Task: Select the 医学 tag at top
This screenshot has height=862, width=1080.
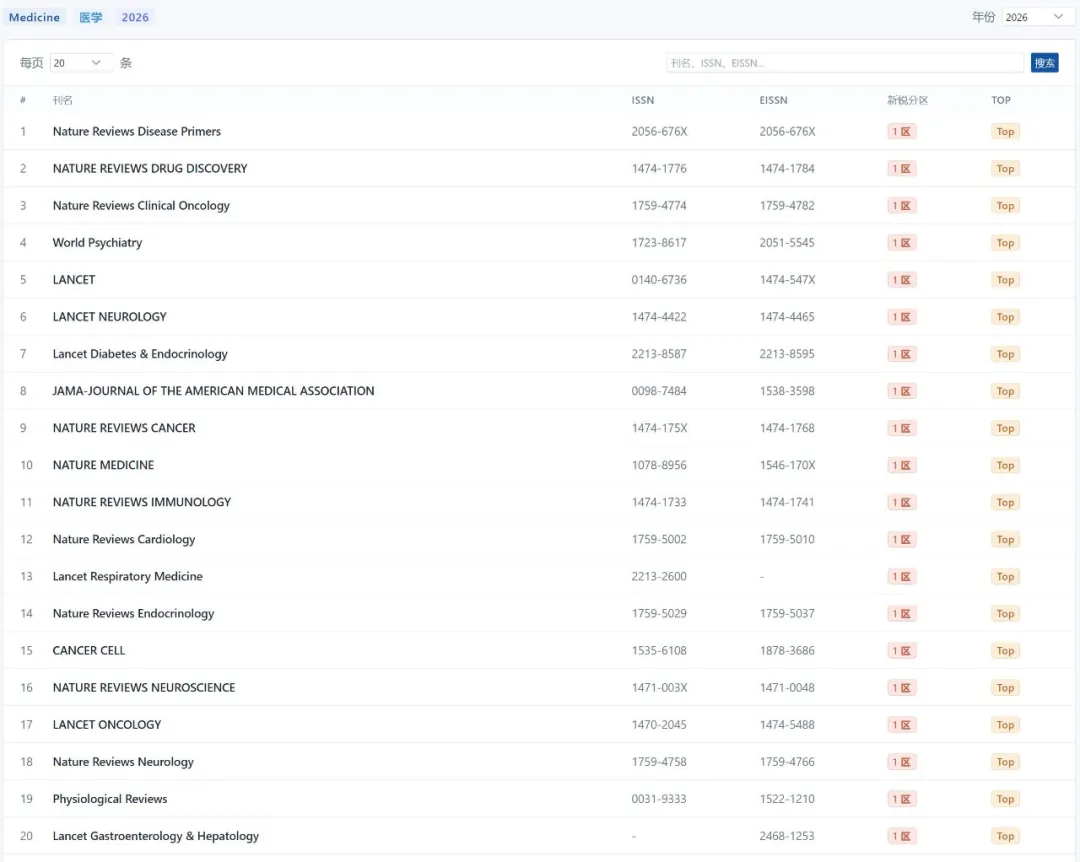Action: point(91,17)
